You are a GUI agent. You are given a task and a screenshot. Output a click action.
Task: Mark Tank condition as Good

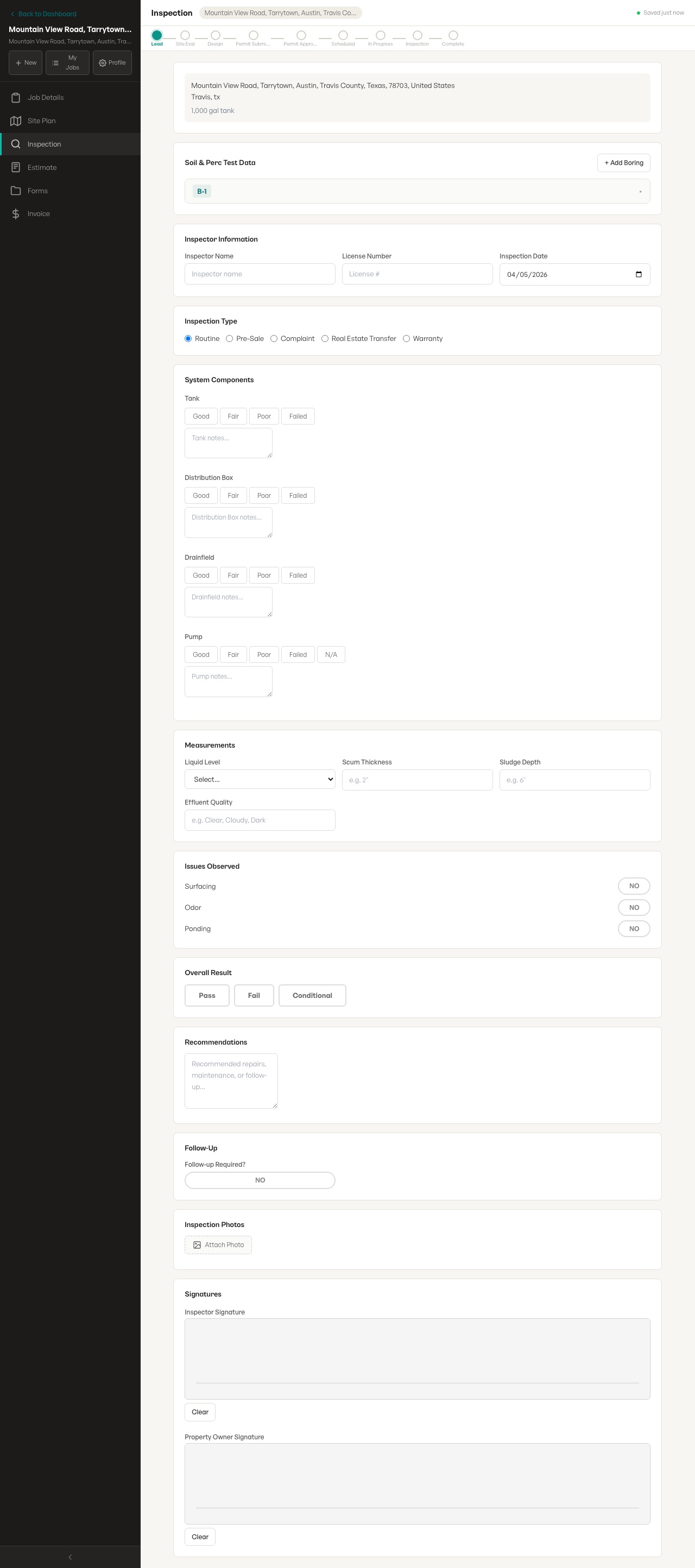pos(201,416)
